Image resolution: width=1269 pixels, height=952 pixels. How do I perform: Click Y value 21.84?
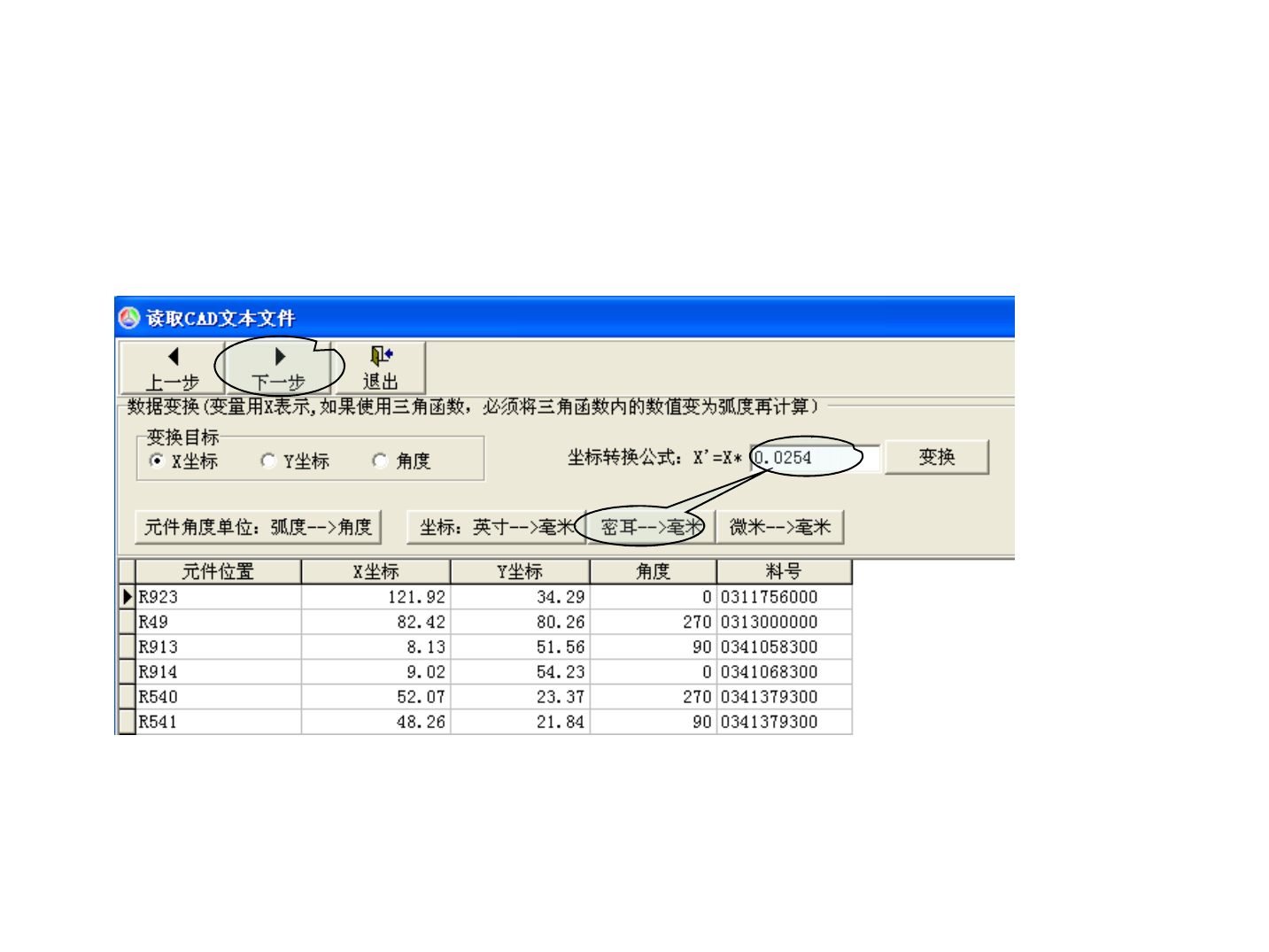pyautogui.click(x=520, y=722)
